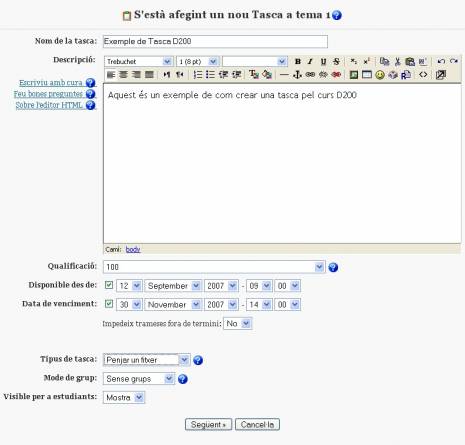Apply bold formatting in the editor toolbar
The image size is (465, 445).
coord(298,61)
